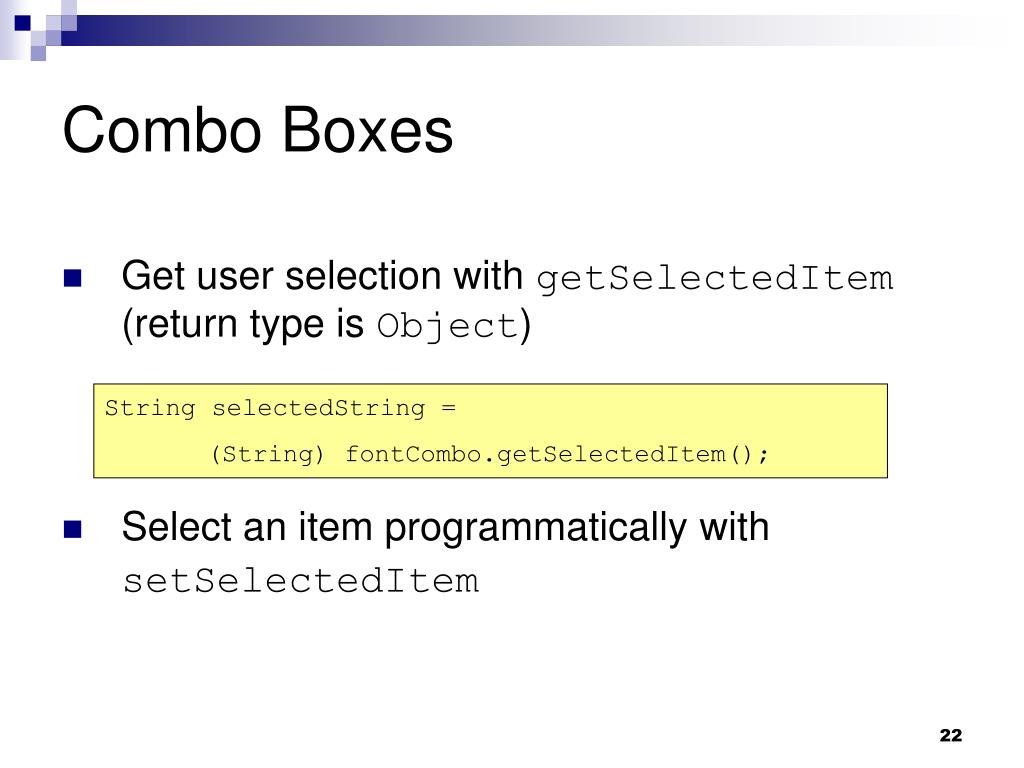Click the (String) cast in code

[267, 455]
